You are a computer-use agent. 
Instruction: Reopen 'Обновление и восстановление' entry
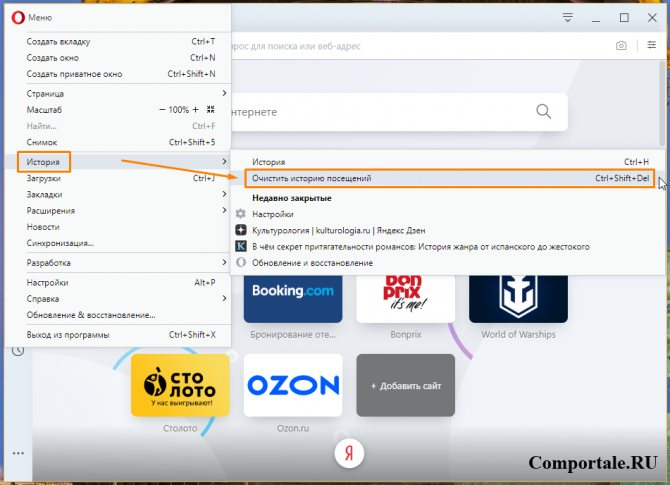[x=448, y=263]
